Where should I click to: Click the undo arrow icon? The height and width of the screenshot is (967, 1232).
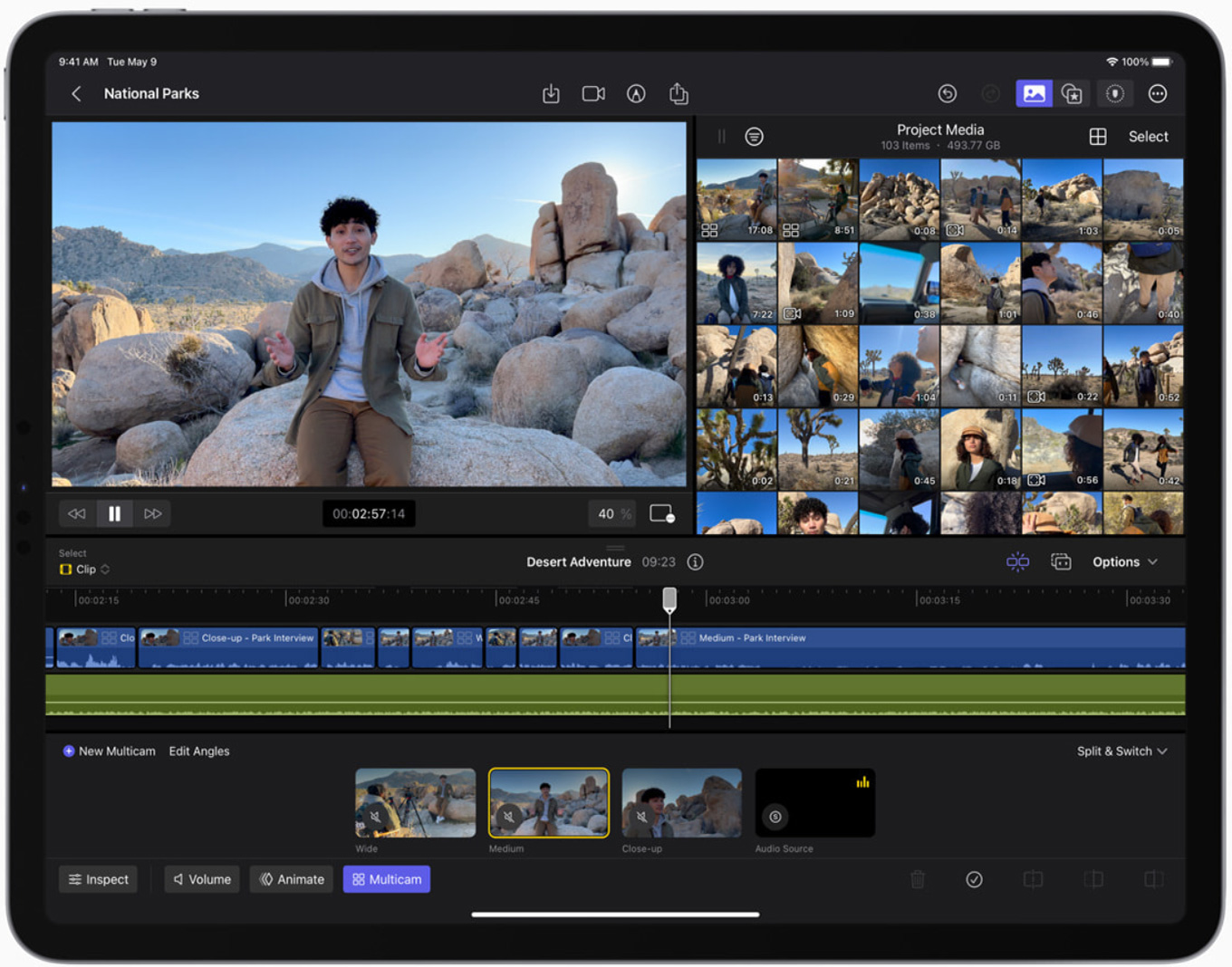(947, 94)
